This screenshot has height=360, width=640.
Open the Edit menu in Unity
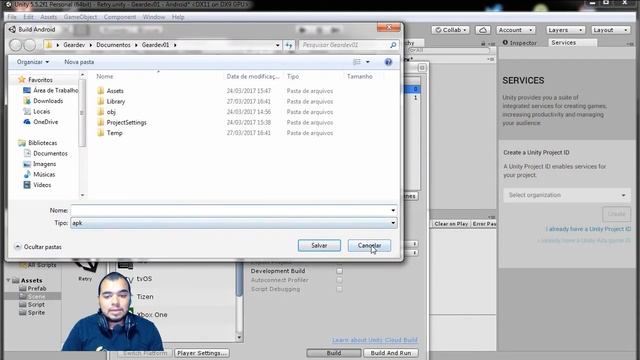[x=28, y=17]
